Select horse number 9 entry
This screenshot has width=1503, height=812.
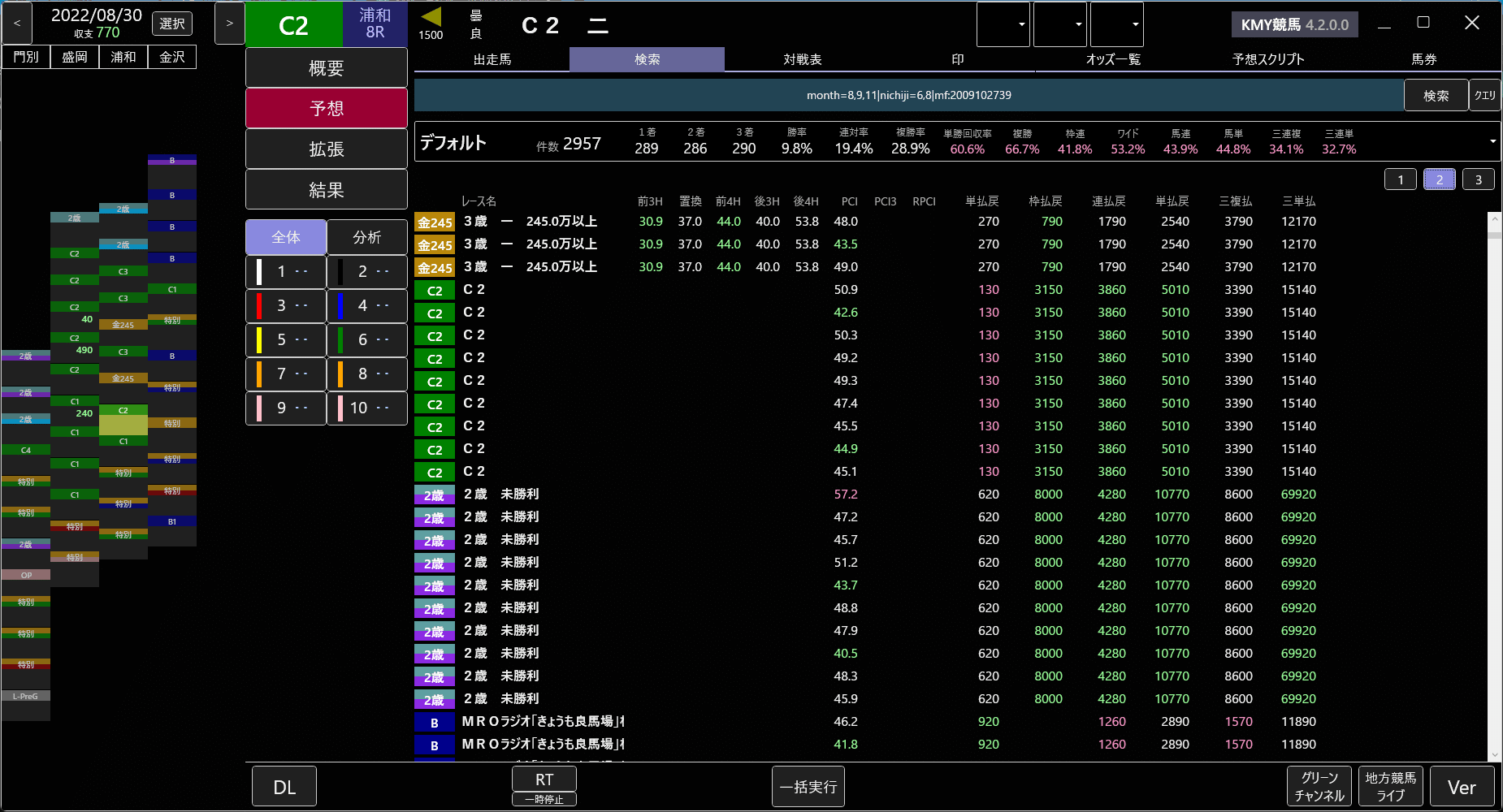coord(286,408)
